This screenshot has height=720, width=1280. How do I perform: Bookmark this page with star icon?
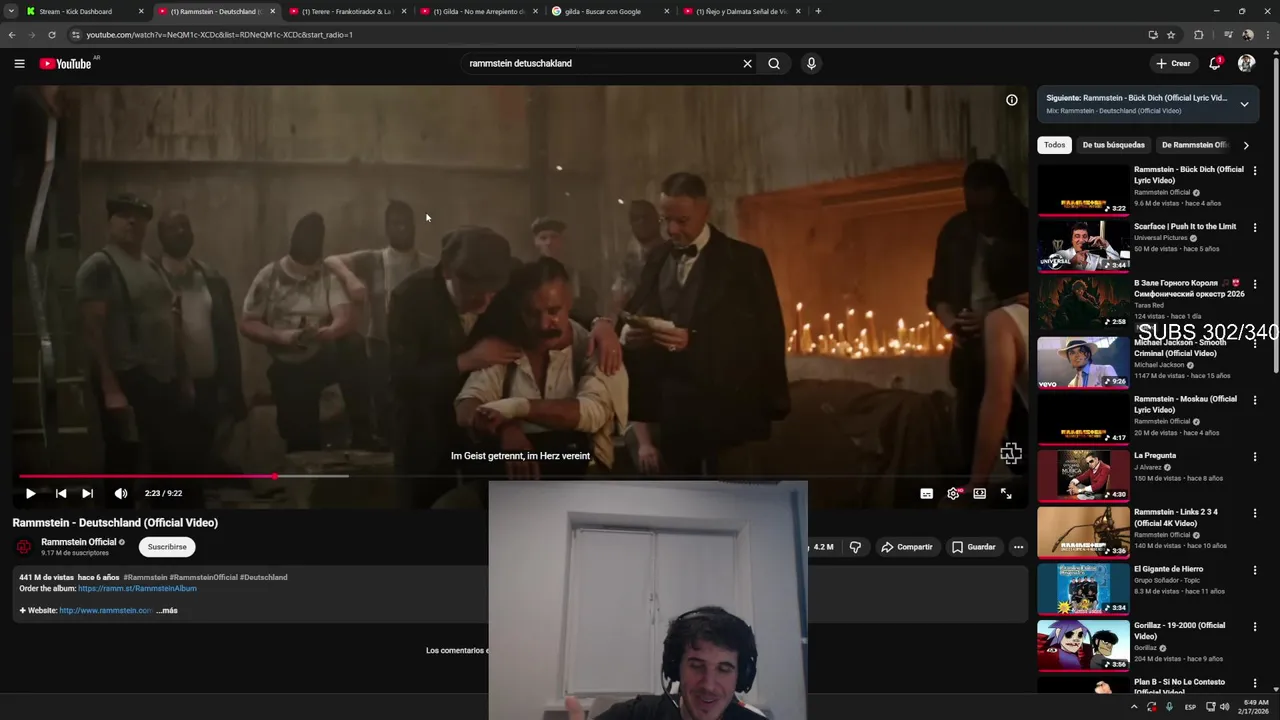(x=1171, y=35)
